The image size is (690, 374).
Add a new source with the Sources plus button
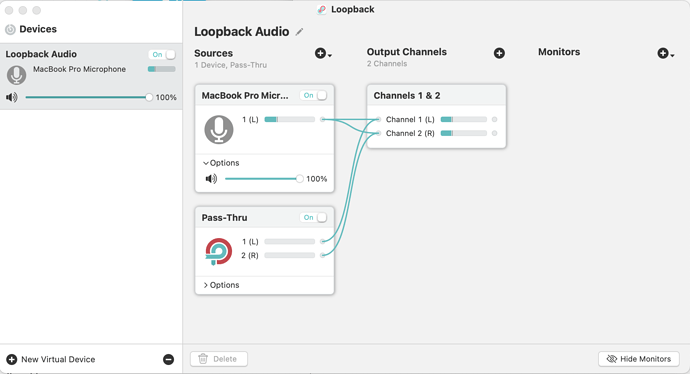click(323, 53)
